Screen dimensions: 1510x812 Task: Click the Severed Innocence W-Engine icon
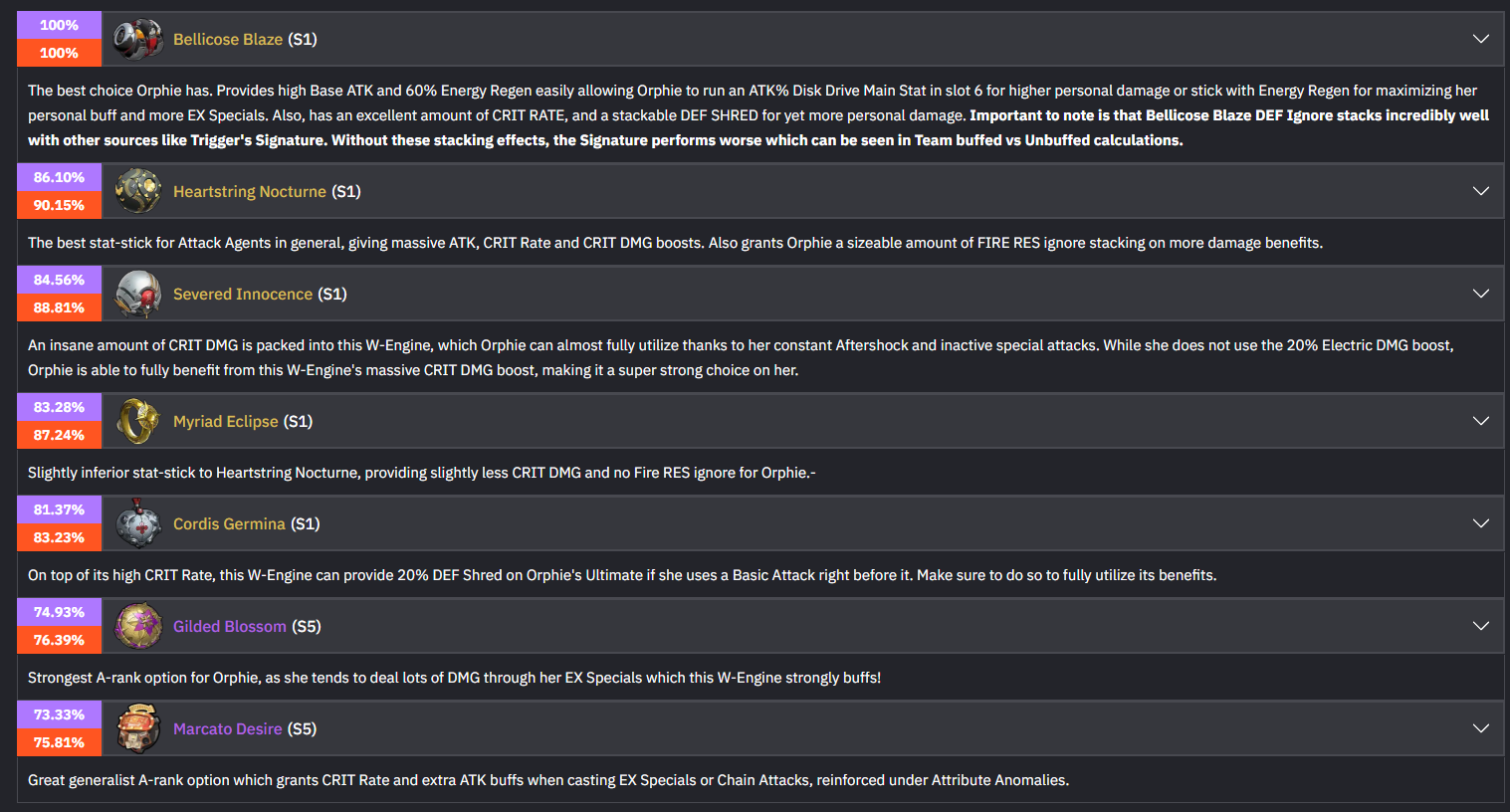click(x=137, y=294)
